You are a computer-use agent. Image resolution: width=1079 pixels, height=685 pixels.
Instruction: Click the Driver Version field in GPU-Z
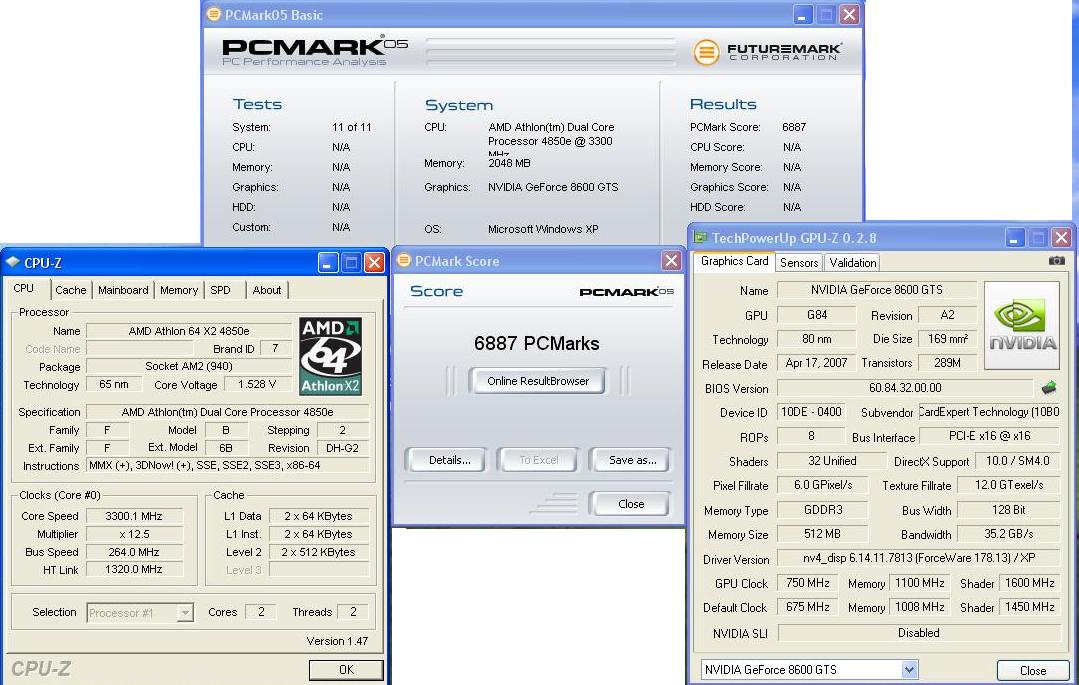click(x=919, y=558)
